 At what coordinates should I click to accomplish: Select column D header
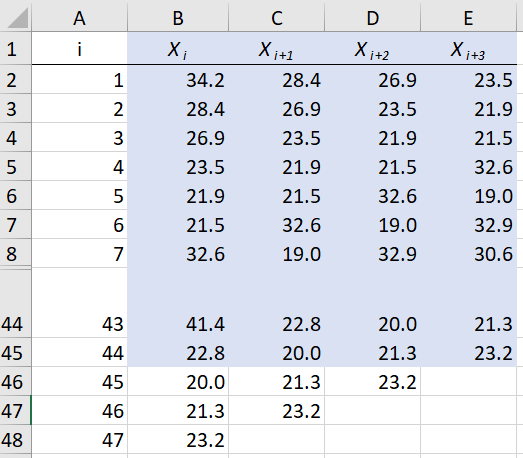point(373,18)
